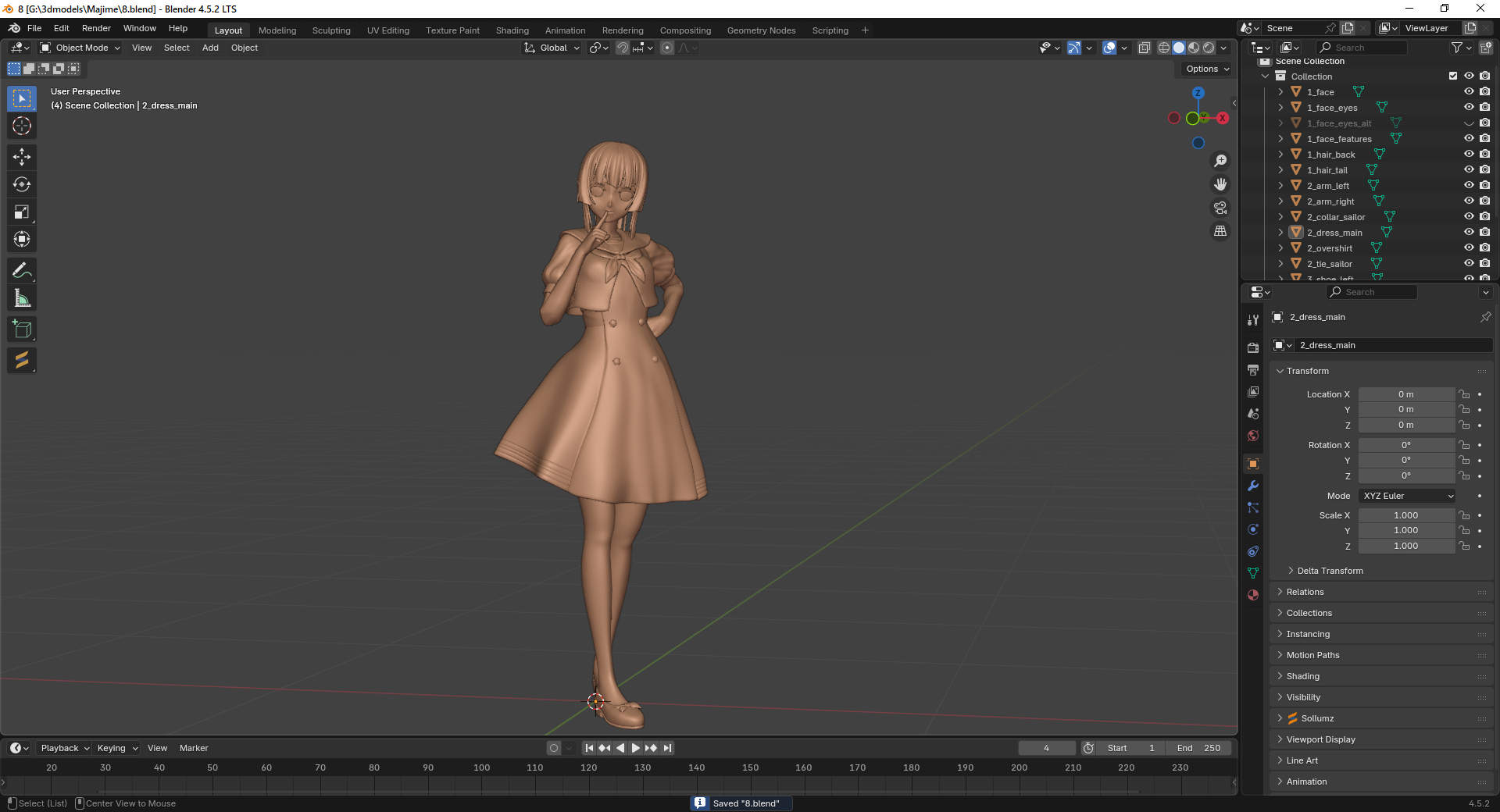Expand the Delta Transform section
The image size is (1500, 812).
pos(1330,571)
